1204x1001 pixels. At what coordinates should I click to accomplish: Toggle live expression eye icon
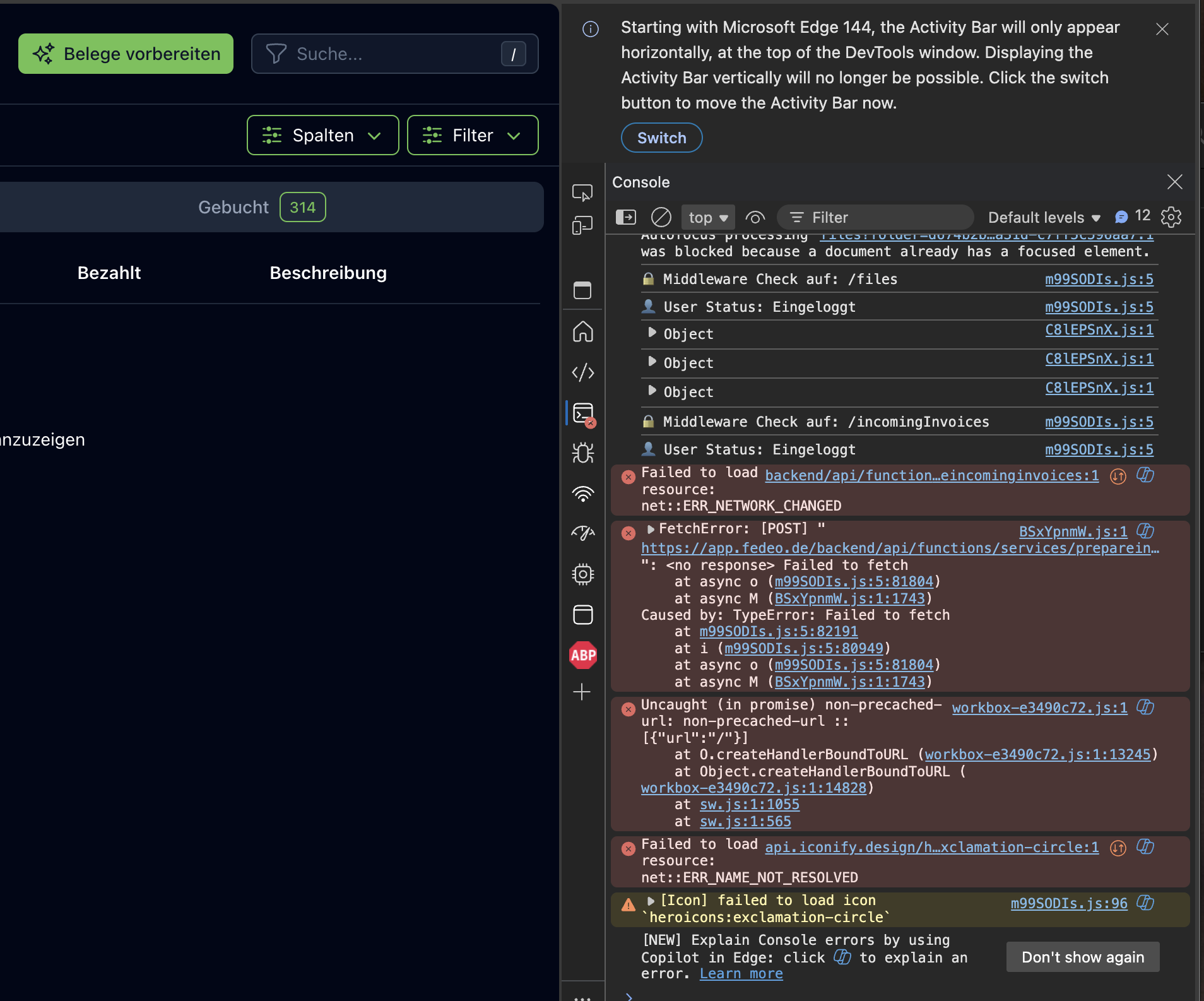[755, 218]
